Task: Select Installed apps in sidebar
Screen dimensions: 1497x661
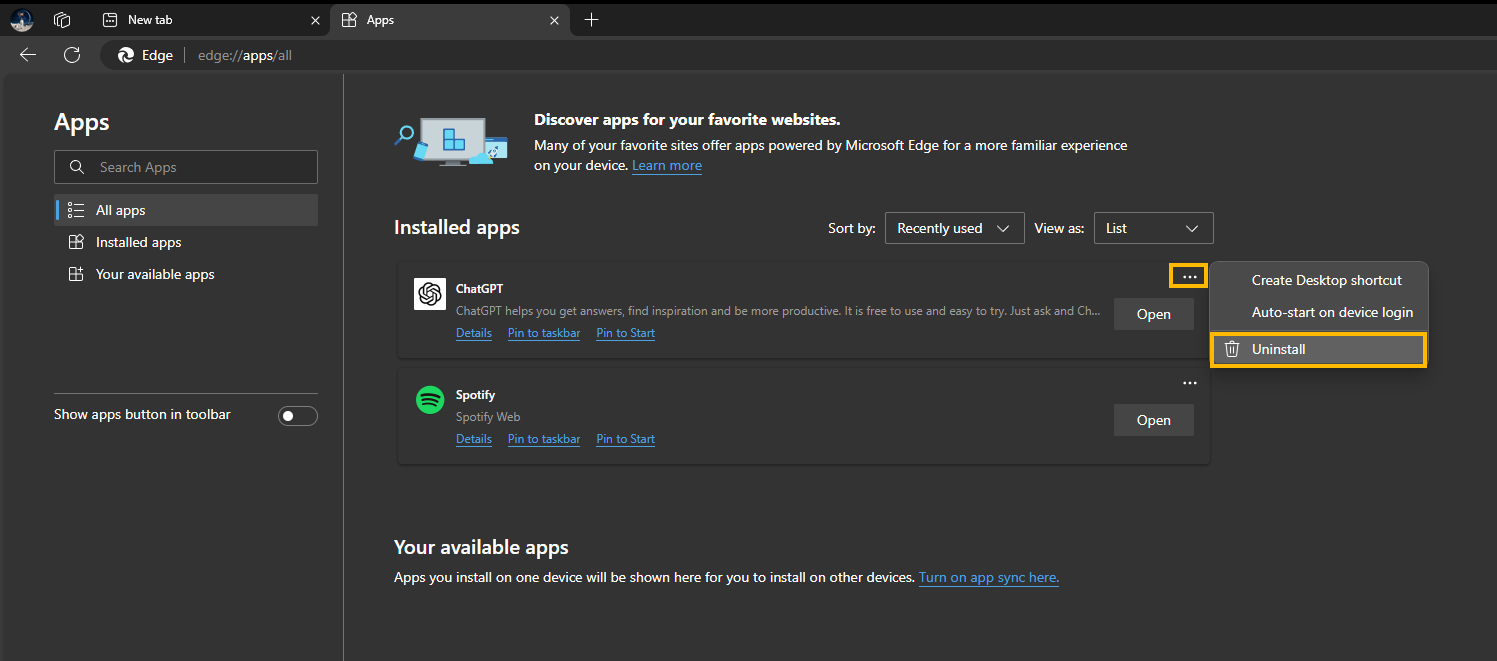Action: [x=186, y=242]
